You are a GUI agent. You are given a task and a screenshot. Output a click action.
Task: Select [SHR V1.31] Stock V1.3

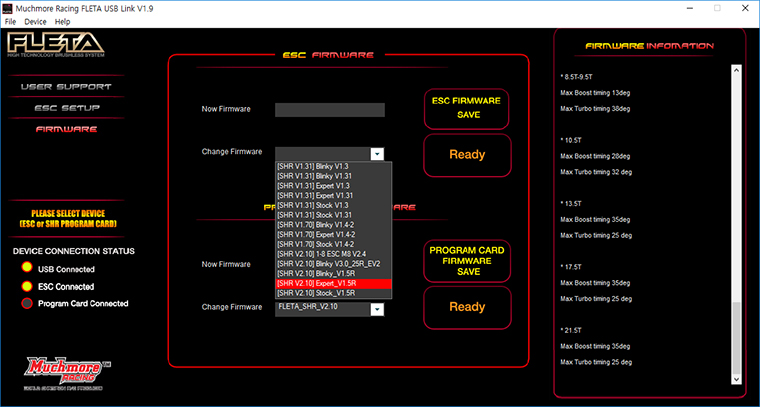tap(333, 205)
